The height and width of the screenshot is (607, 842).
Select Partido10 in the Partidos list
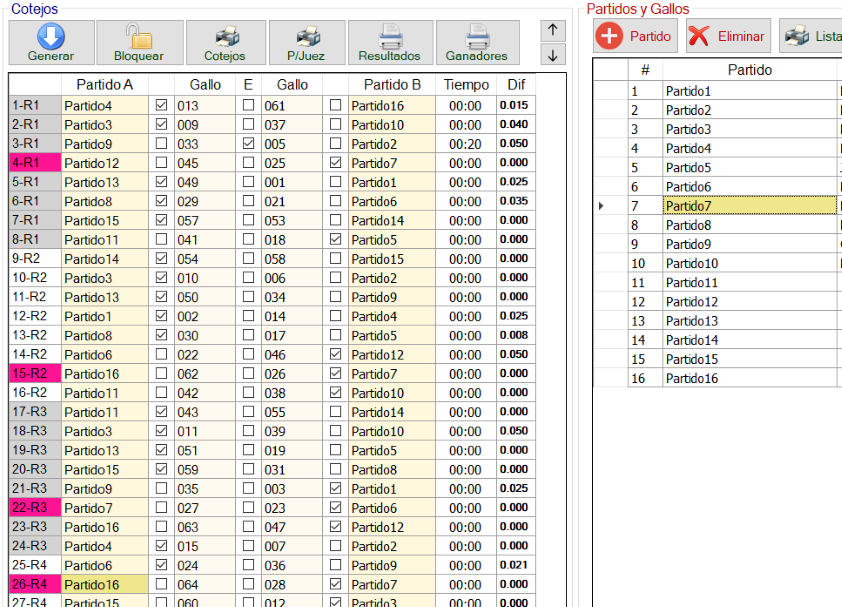tap(750, 263)
